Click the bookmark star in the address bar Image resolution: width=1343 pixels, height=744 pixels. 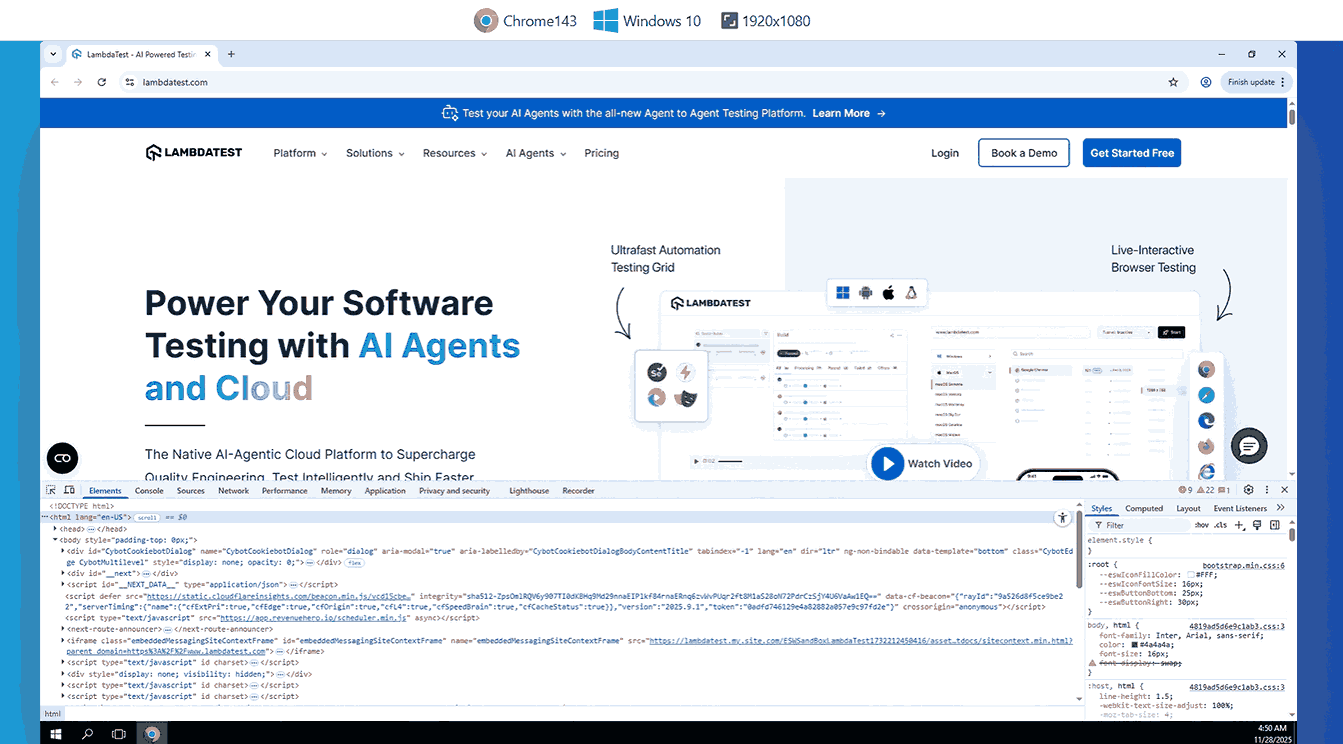(1172, 82)
